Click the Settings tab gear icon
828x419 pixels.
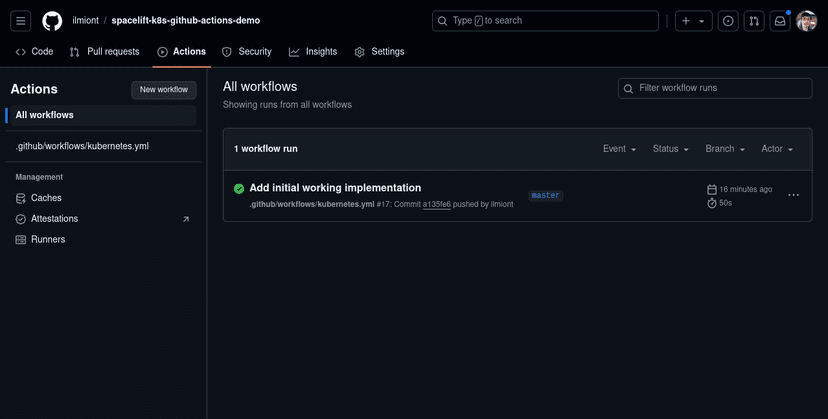(x=360, y=52)
